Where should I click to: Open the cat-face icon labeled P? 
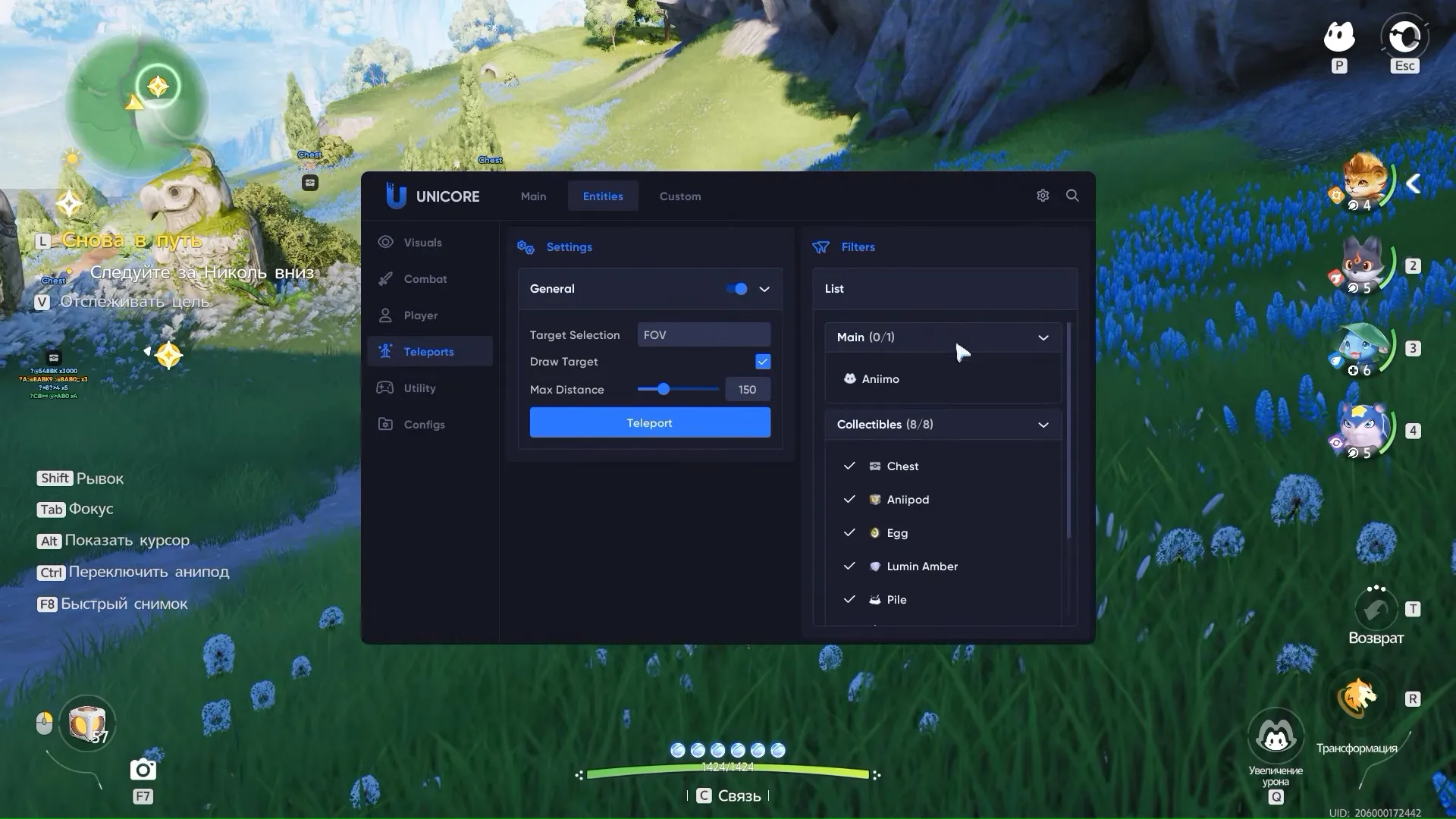[x=1339, y=36]
